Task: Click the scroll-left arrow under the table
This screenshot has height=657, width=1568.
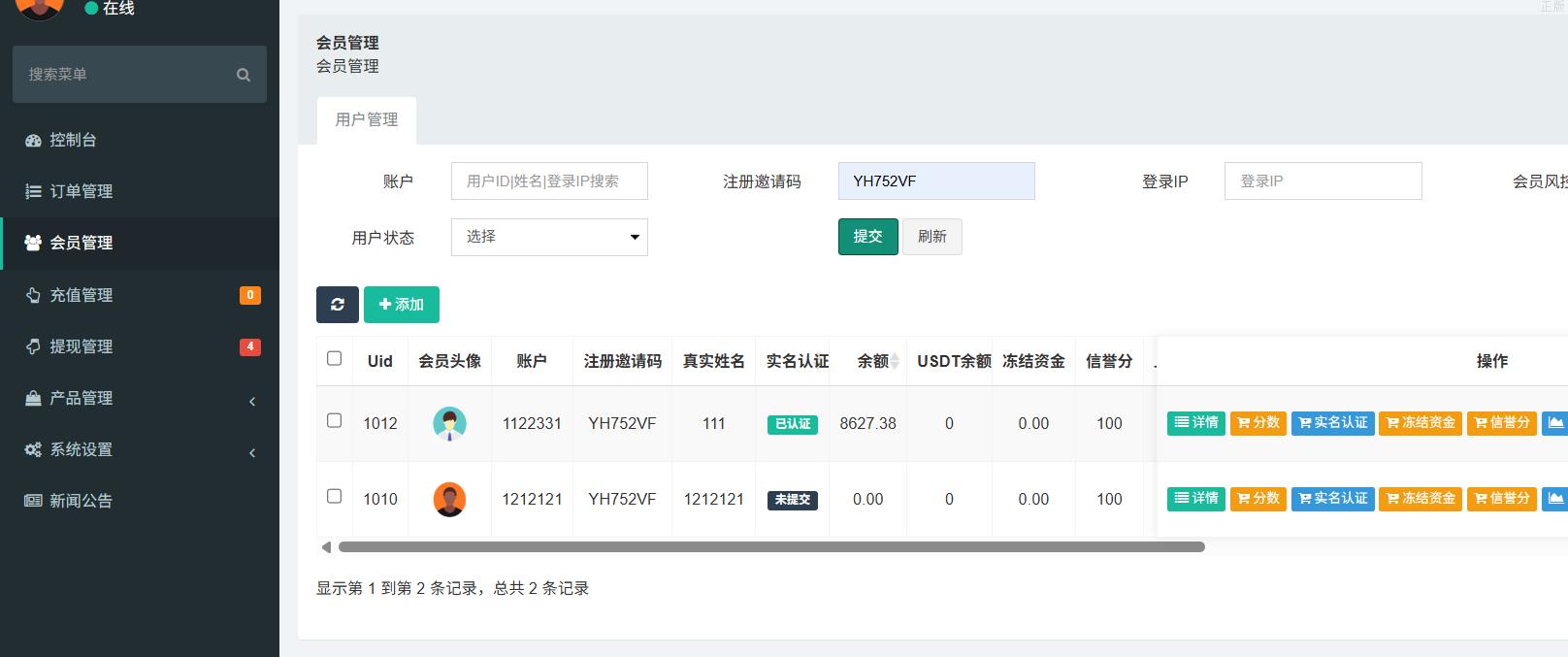Action: click(326, 547)
